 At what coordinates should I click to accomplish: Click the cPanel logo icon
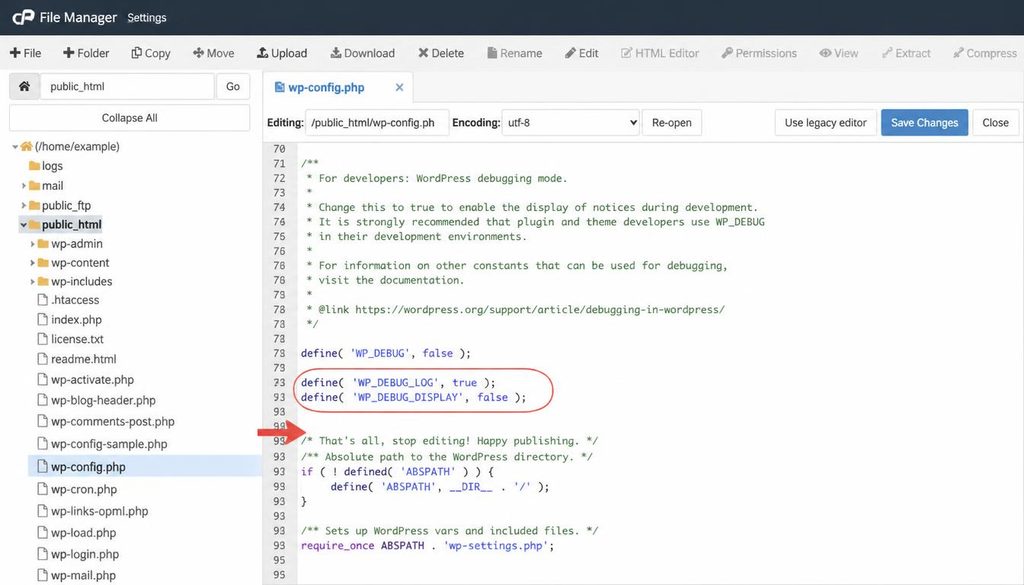click(23, 18)
